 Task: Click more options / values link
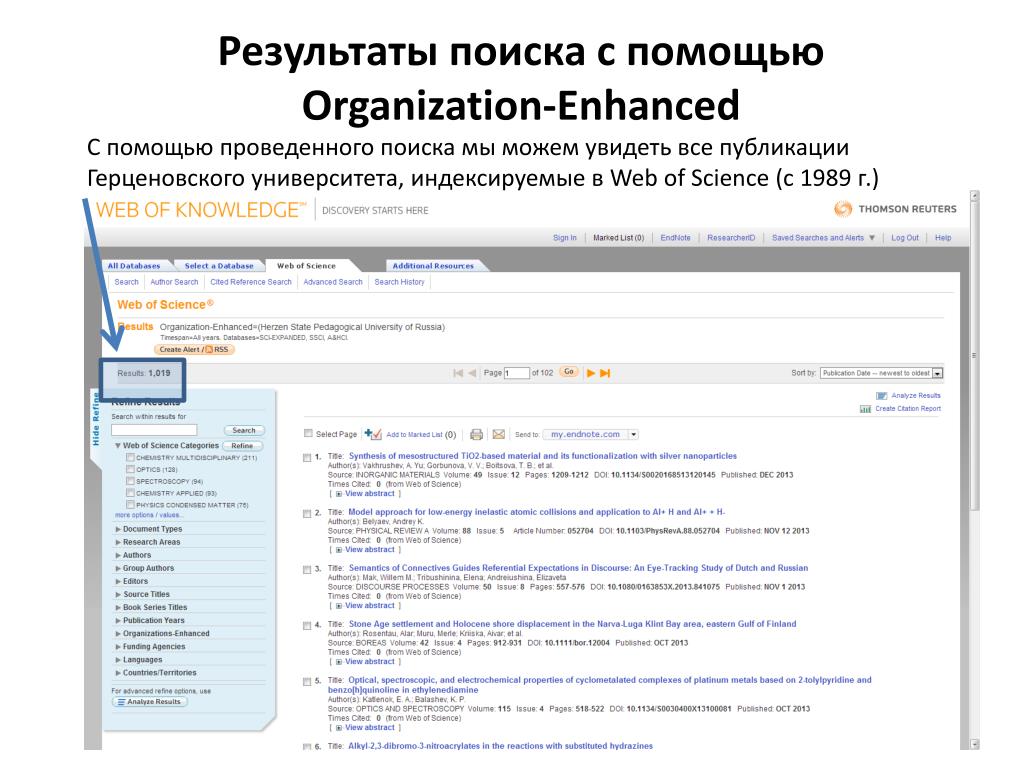pos(148,515)
